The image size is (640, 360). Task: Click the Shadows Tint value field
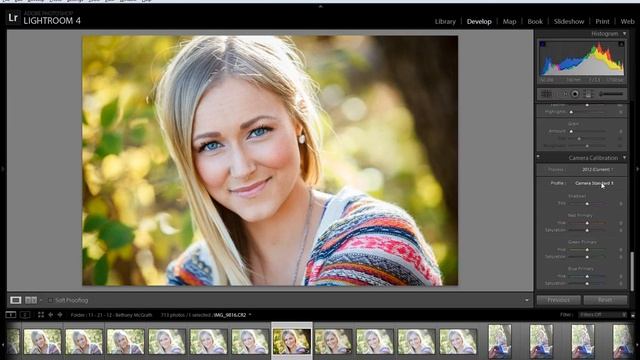click(621, 203)
